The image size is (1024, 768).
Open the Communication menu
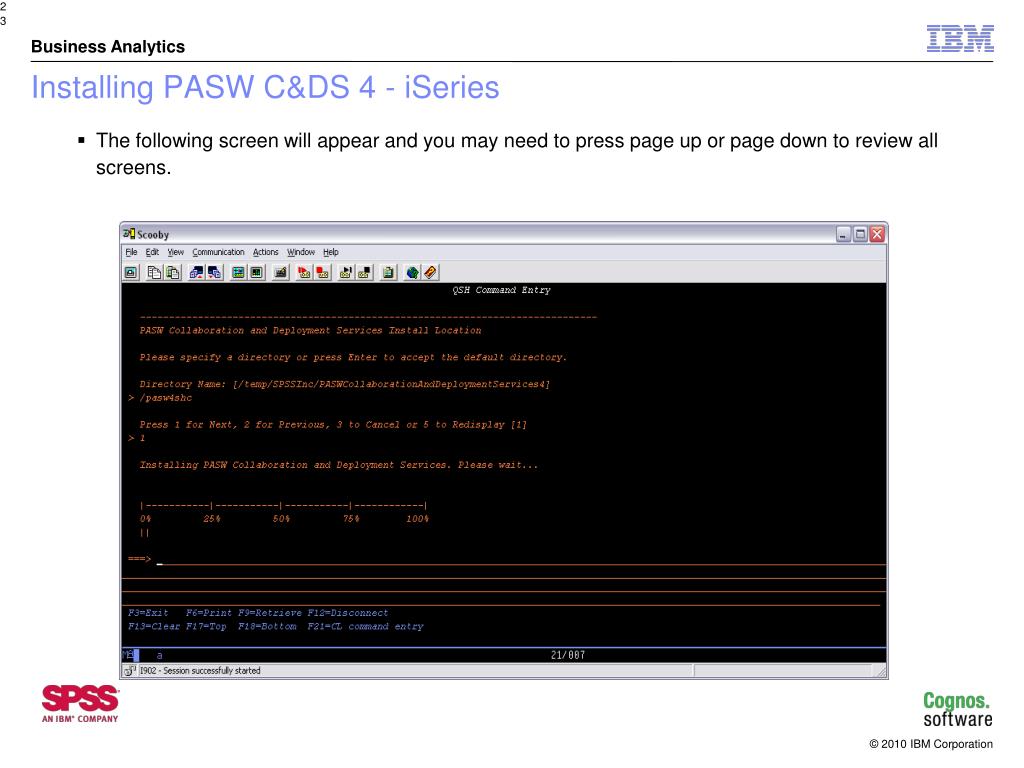[218, 252]
